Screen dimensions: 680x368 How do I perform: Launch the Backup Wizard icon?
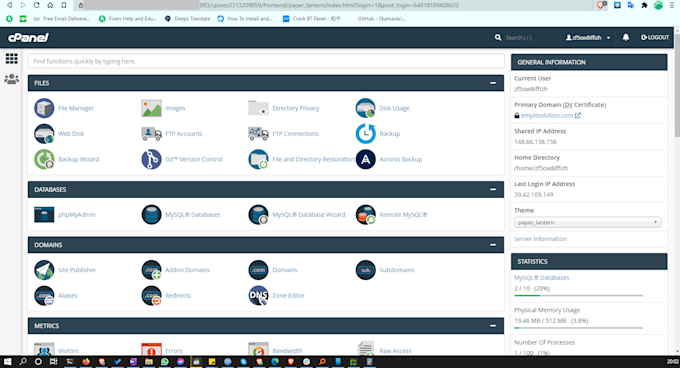click(x=44, y=159)
